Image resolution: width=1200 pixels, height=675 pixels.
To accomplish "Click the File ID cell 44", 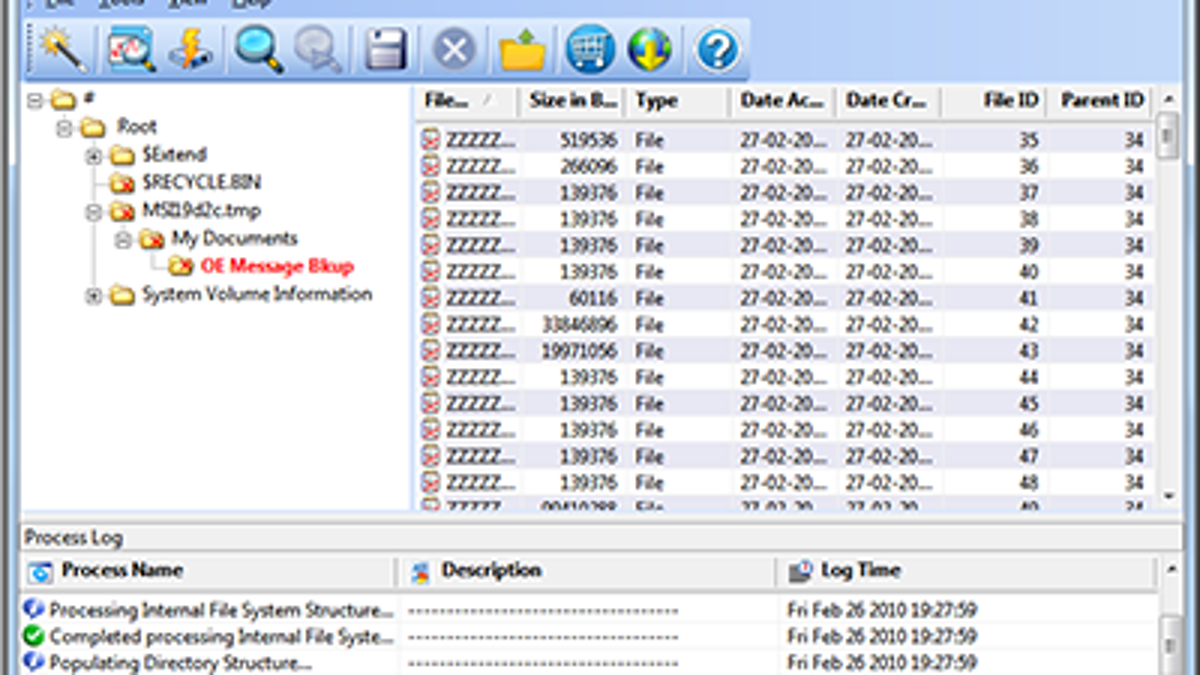I will [1029, 377].
